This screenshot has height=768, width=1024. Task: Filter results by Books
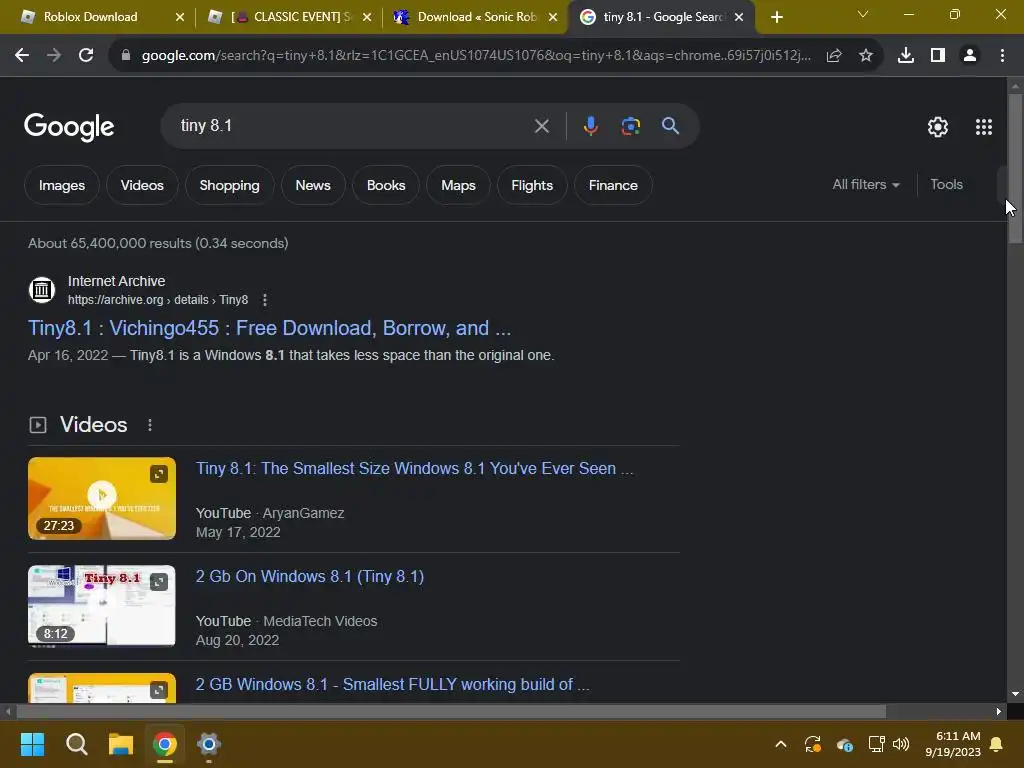tap(386, 185)
